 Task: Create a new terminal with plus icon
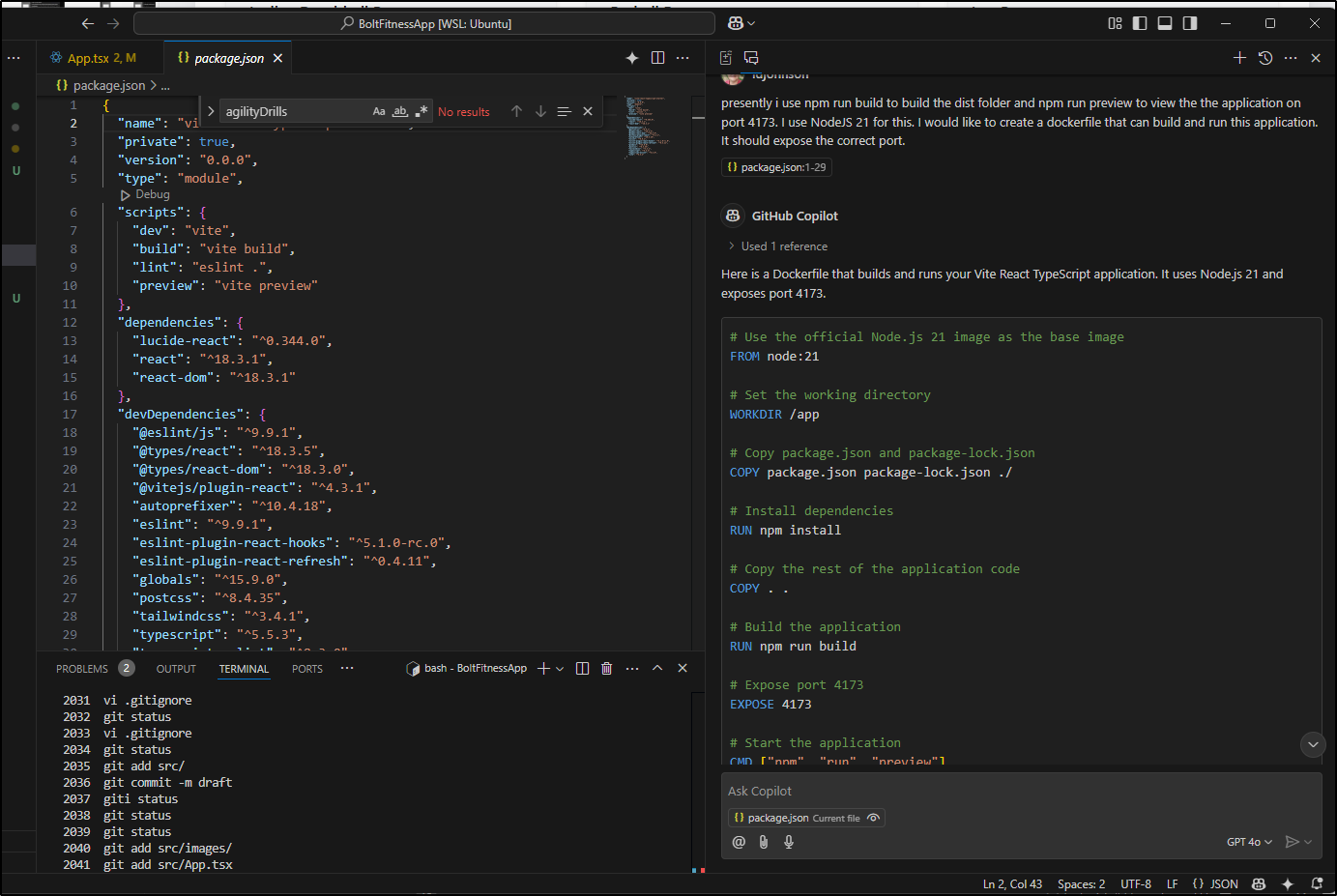click(544, 668)
